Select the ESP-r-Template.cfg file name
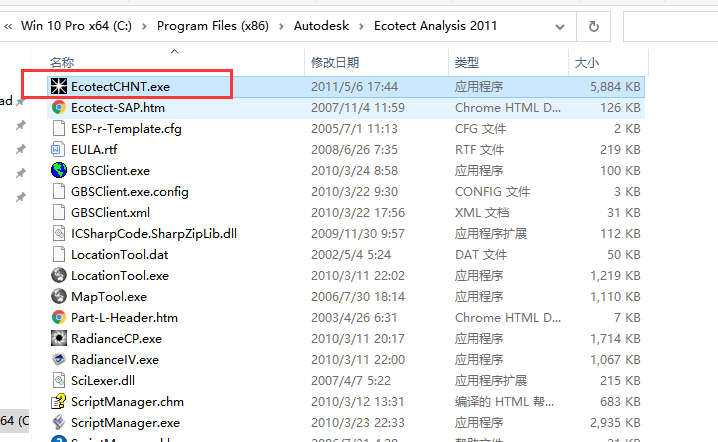Viewport: 718px width, 442px height. pyautogui.click(x=126, y=129)
